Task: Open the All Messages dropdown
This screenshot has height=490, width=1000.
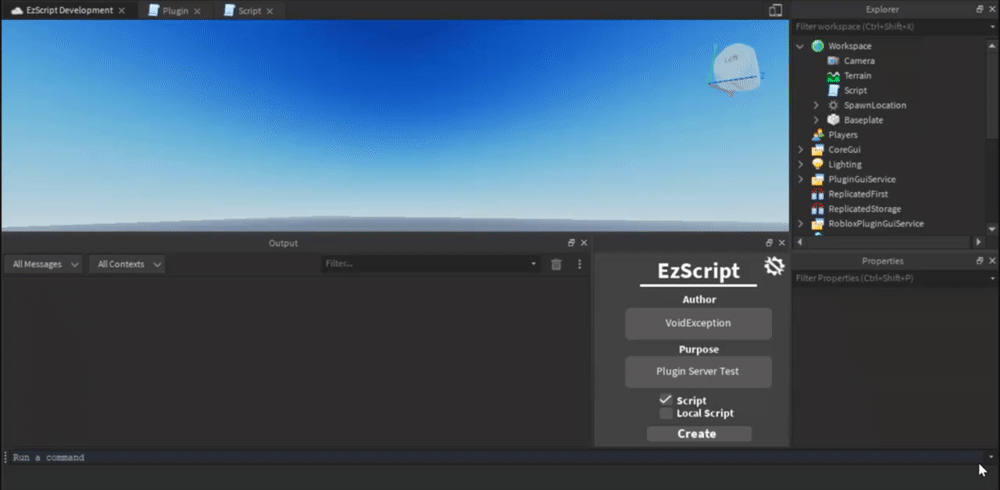Action: click(x=43, y=264)
